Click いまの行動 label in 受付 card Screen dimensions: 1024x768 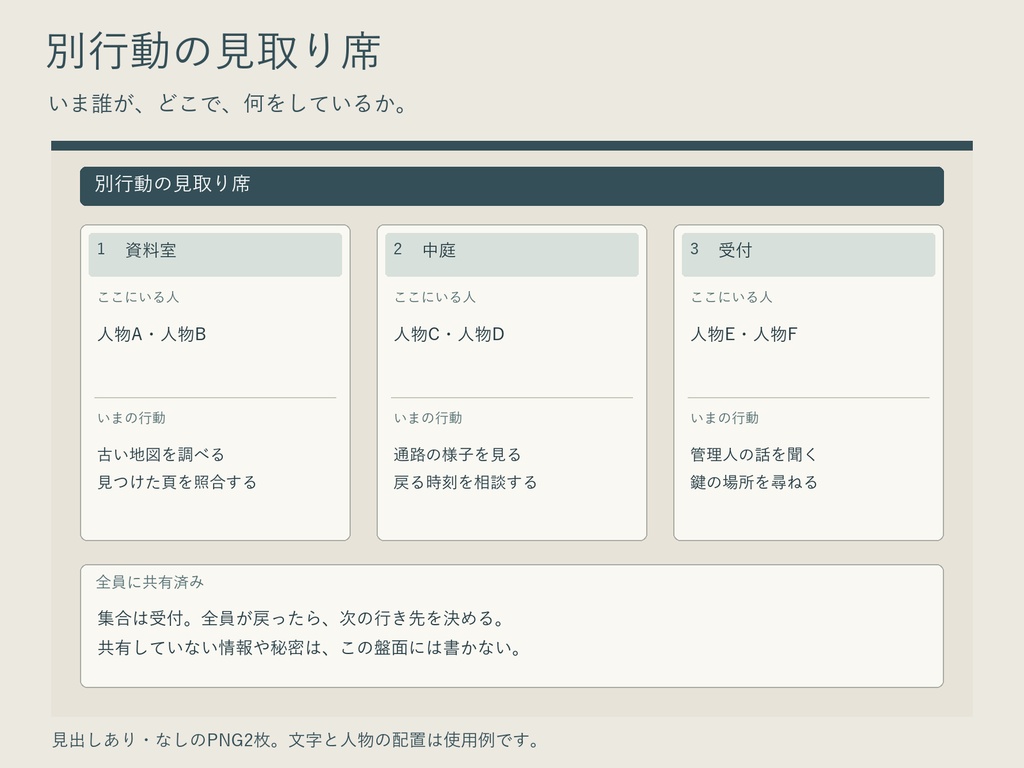[724, 418]
